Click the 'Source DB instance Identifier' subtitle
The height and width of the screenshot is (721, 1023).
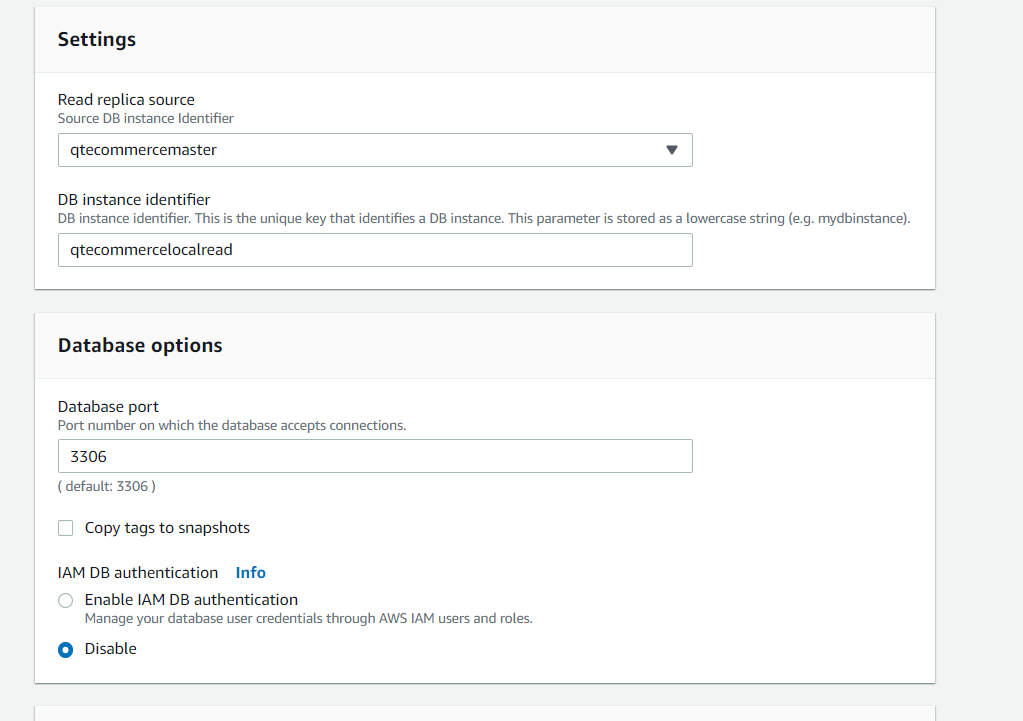pyautogui.click(x=145, y=118)
